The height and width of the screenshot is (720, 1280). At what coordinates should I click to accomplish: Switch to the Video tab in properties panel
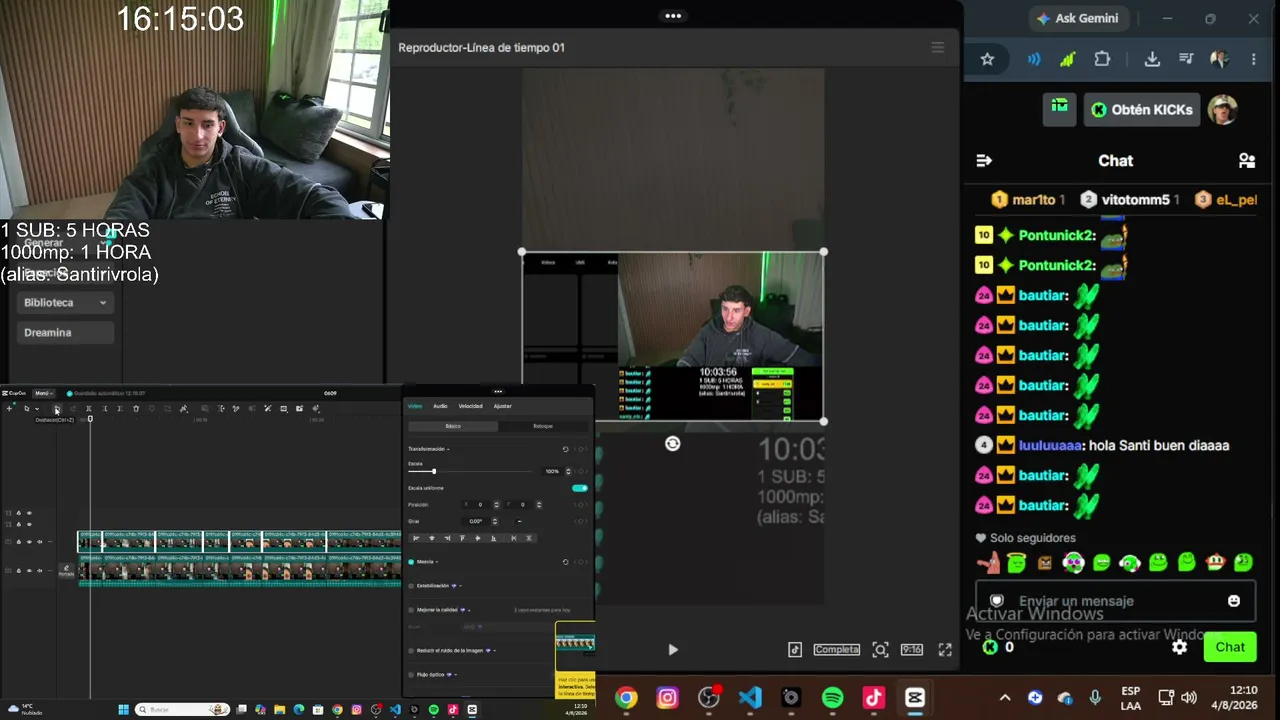(x=414, y=406)
